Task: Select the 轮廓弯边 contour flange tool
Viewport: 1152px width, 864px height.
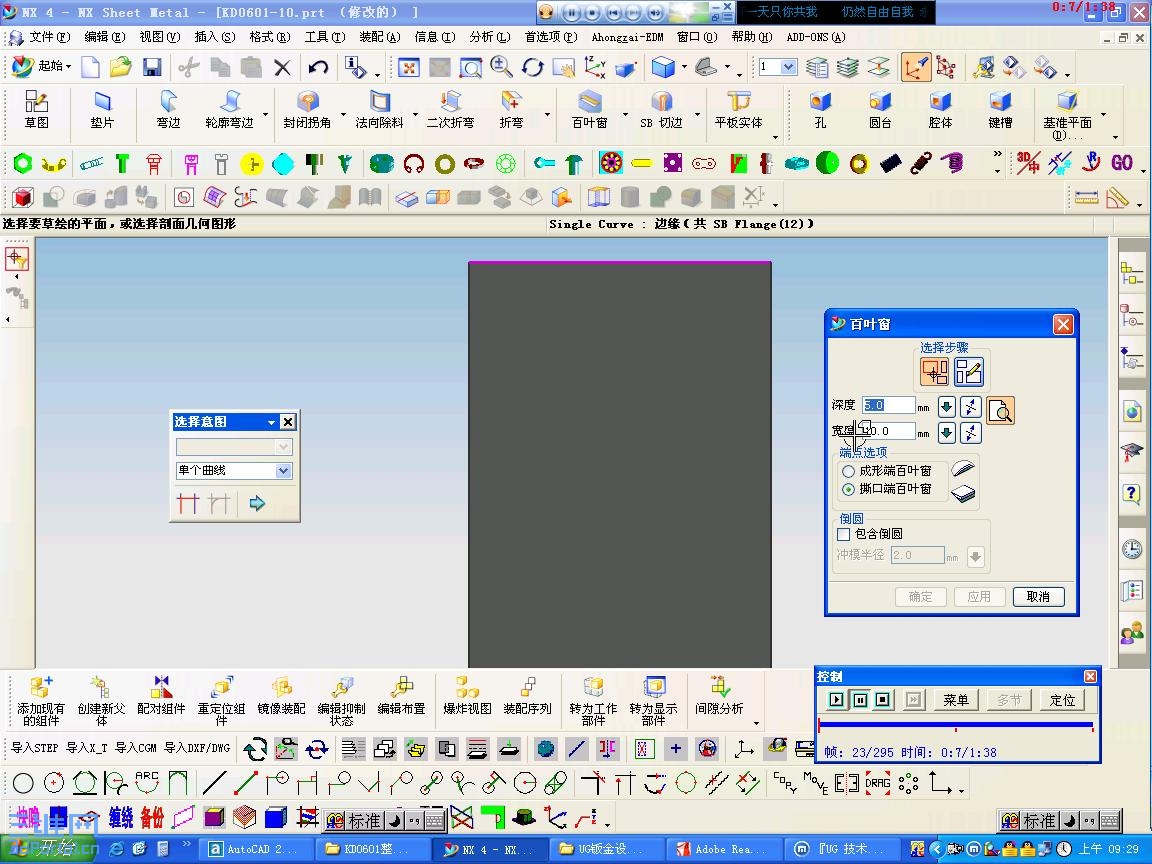Action: coord(229,111)
